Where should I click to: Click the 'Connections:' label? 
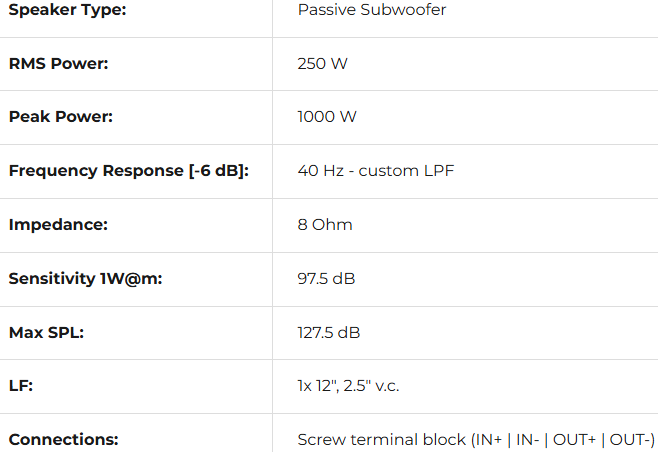click(63, 439)
